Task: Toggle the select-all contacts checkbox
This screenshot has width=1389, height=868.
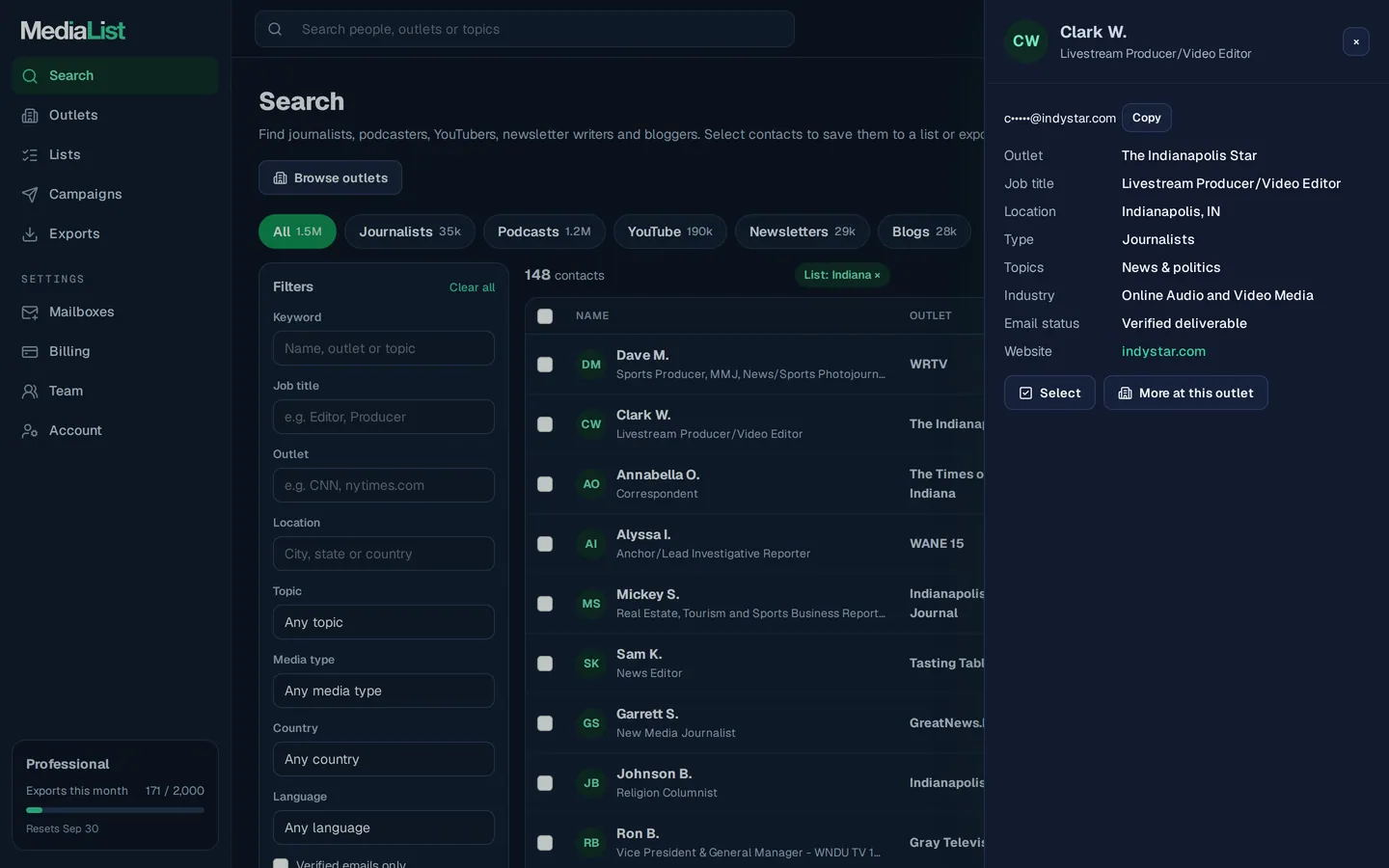Action: [x=545, y=316]
